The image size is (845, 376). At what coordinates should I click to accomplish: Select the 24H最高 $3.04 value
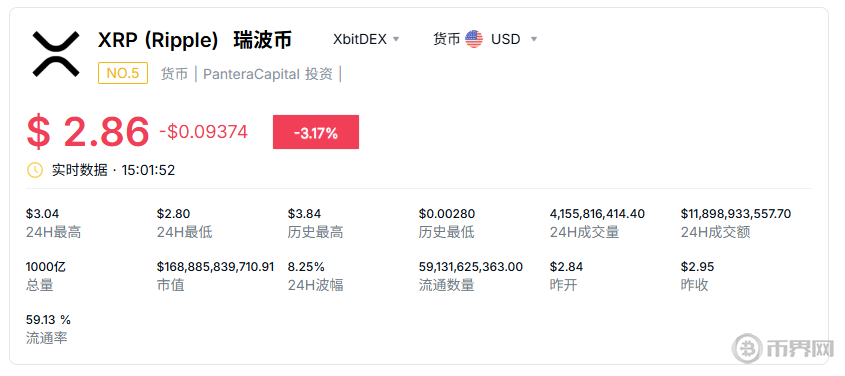point(43,214)
